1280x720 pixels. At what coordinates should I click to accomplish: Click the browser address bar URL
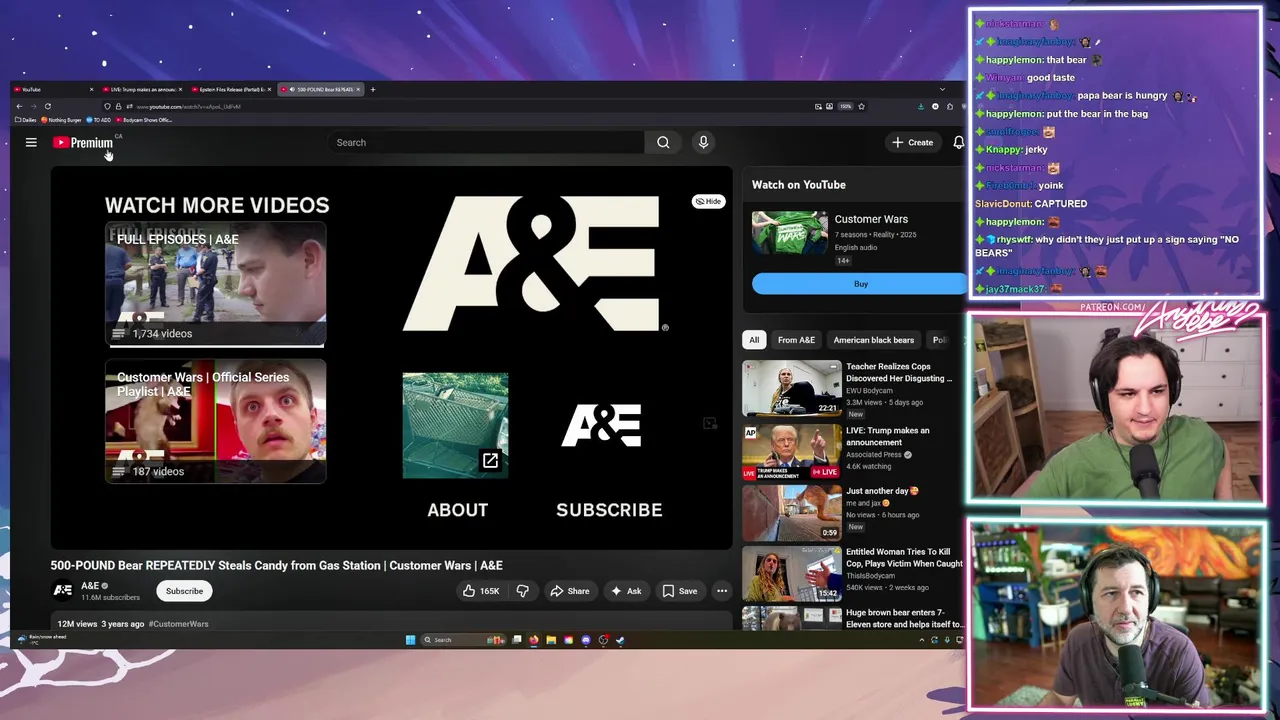point(189,106)
